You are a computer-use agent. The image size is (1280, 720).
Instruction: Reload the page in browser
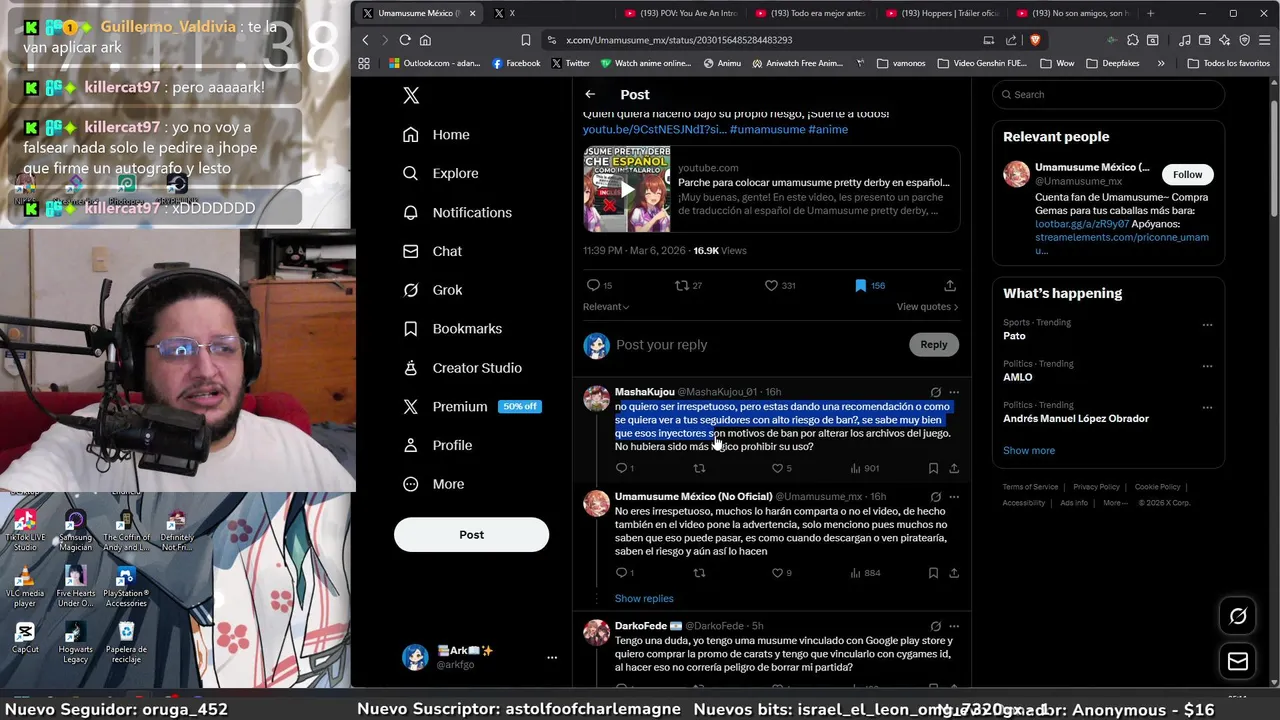click(405, 40)
